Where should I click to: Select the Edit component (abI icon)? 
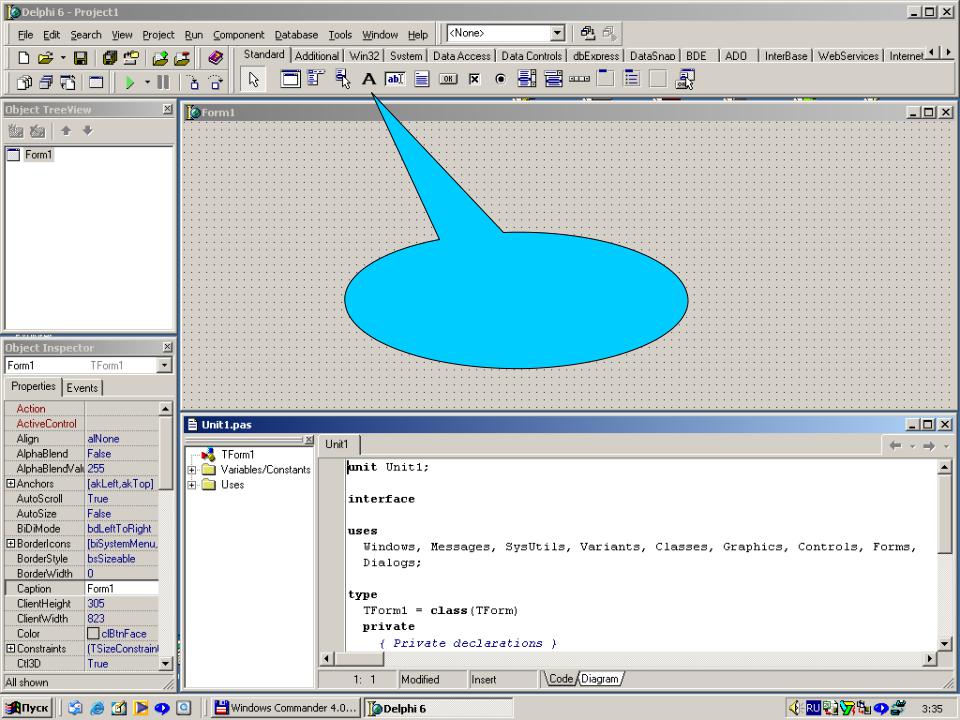tap(395, 79)
